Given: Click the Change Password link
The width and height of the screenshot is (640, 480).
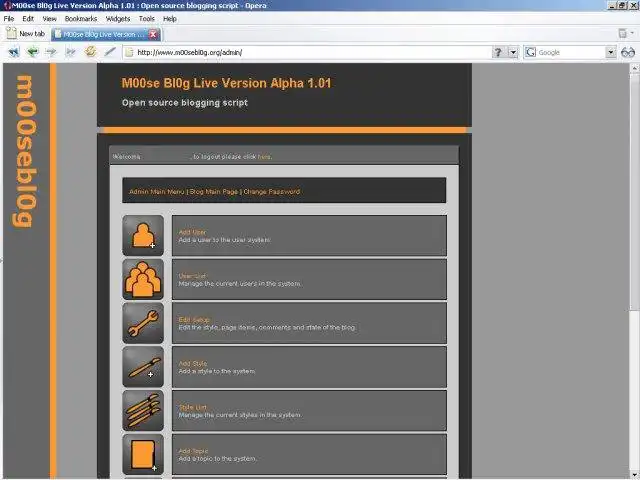Looking at the screenshot, I should 272,191.
